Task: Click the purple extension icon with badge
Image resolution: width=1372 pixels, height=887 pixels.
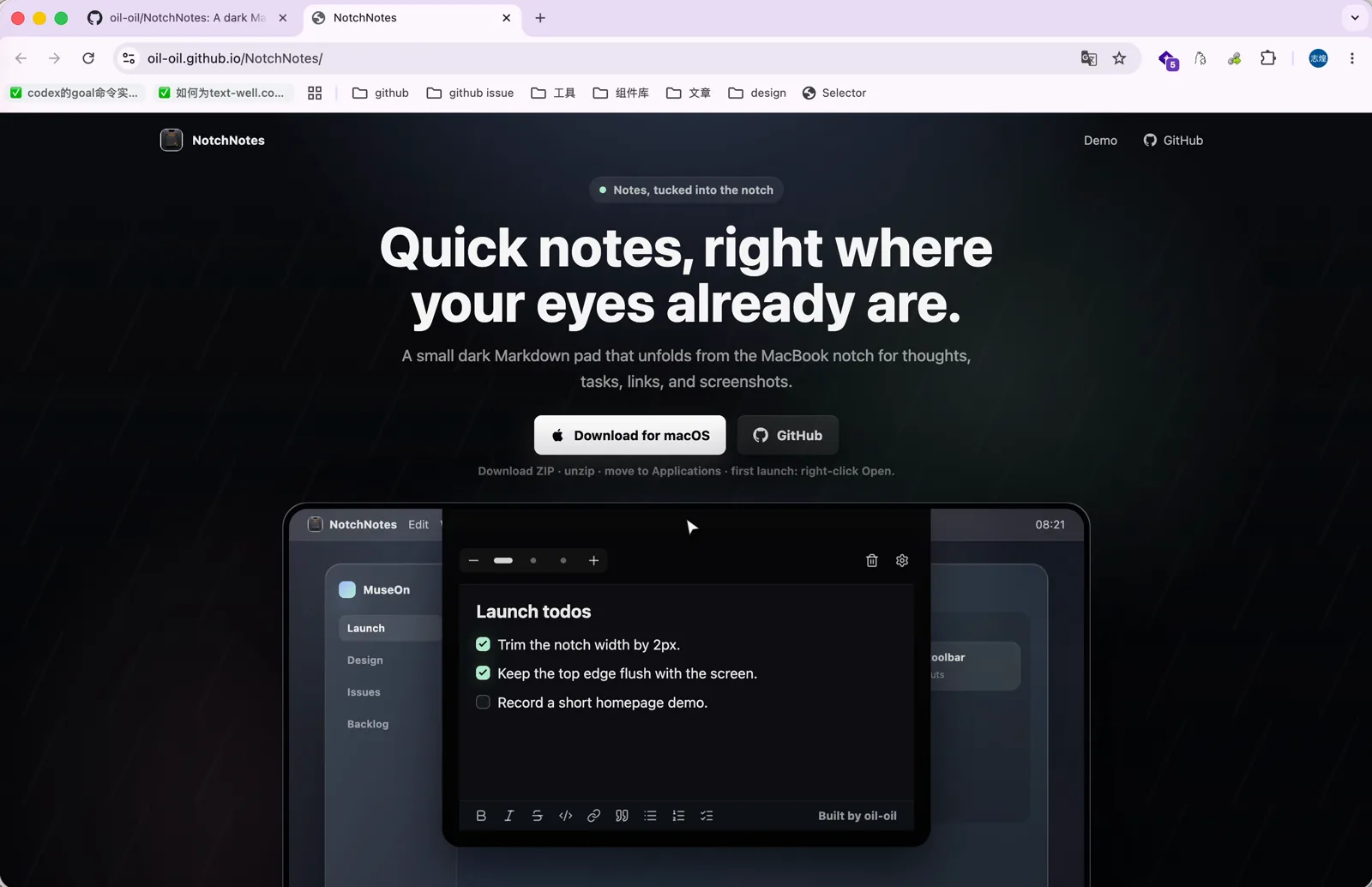Action: (1168, 59)
